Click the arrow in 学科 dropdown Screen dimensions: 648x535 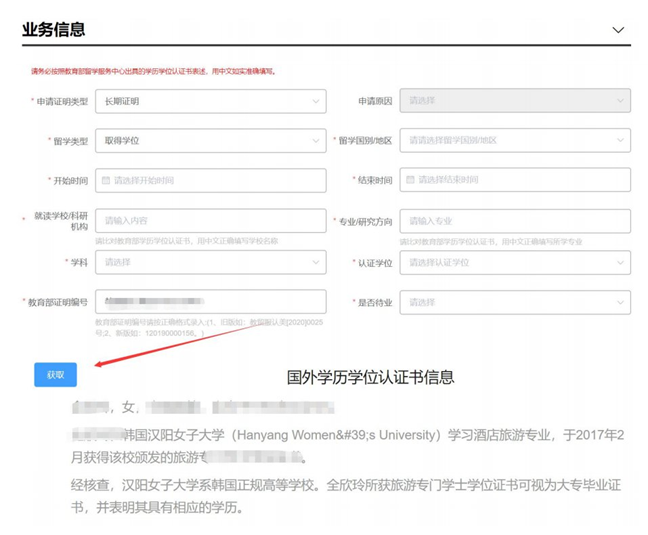[x=316, y=262]
